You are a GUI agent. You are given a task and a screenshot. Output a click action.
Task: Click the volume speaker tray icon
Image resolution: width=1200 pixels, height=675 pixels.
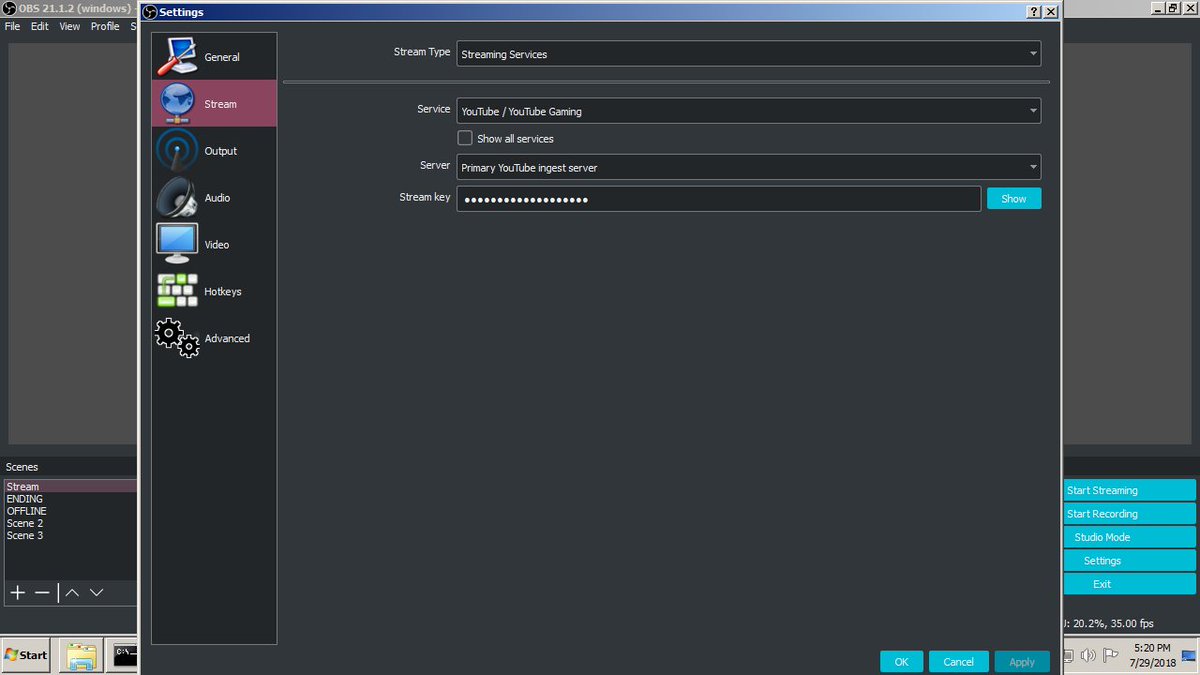point(1089,656)
